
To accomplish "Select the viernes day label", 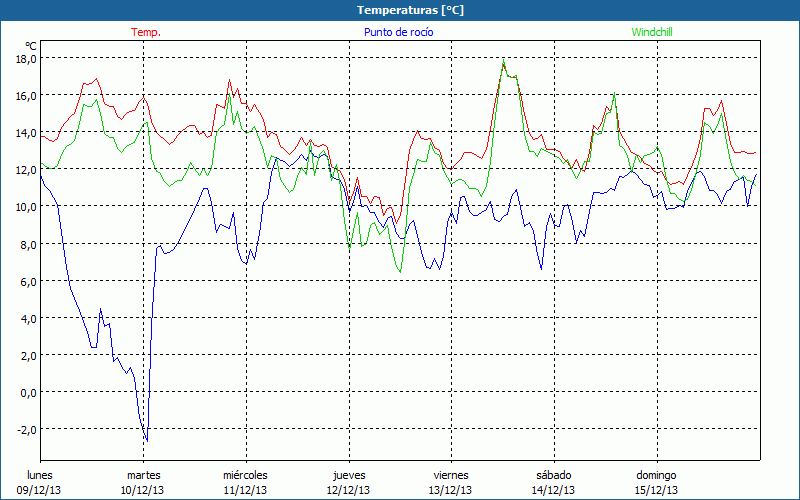I will (451, 475).
